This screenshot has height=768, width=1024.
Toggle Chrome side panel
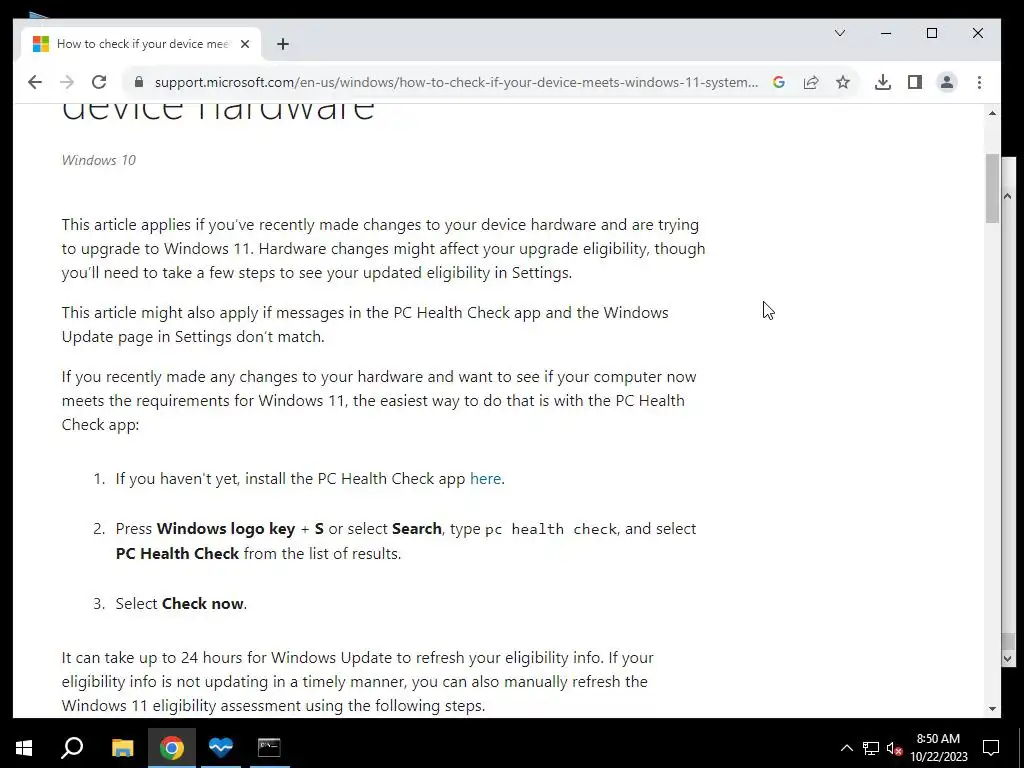(914, 82)
